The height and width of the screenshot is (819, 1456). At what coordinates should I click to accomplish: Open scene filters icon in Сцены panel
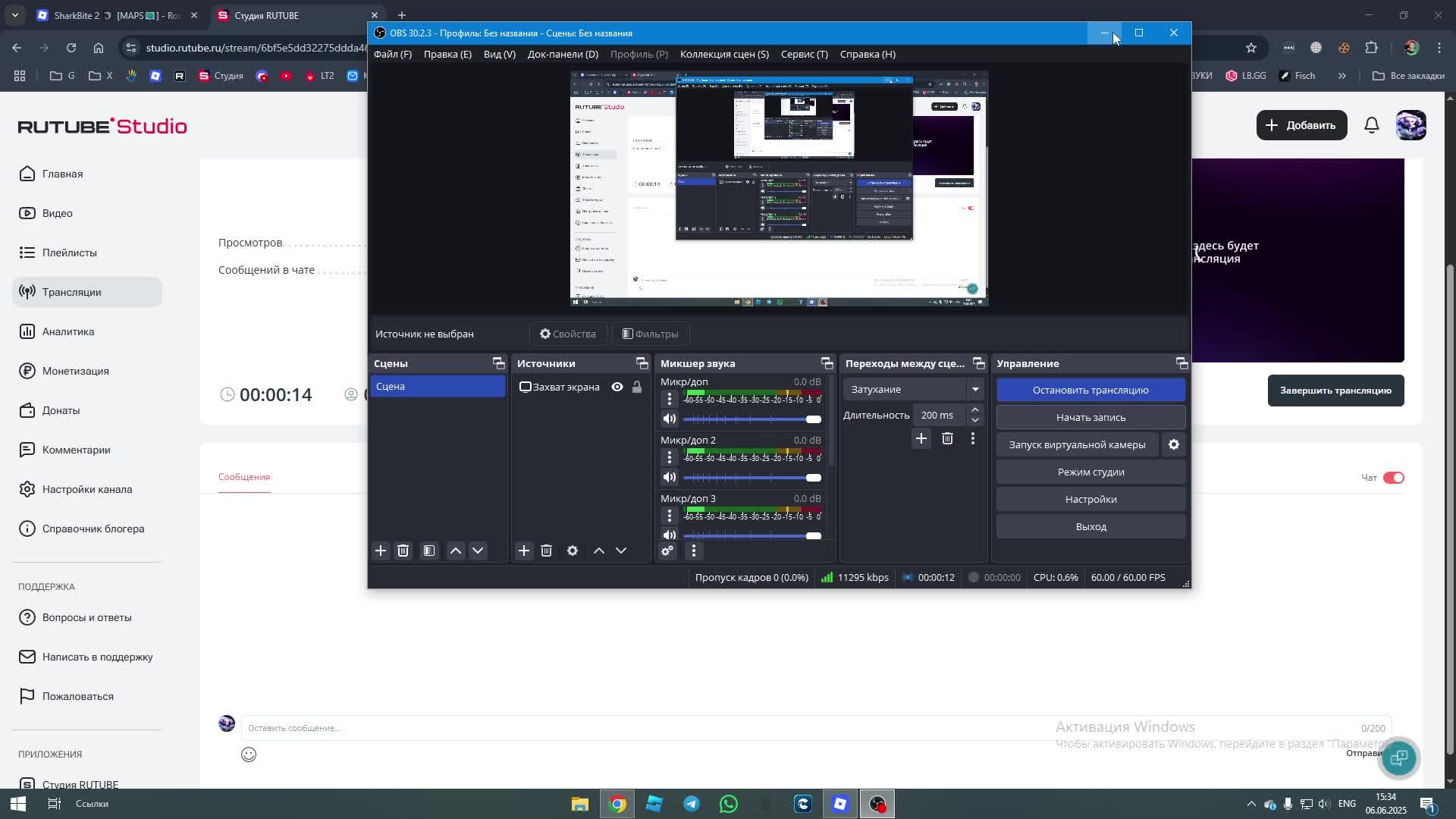click(x=429, y=551)
